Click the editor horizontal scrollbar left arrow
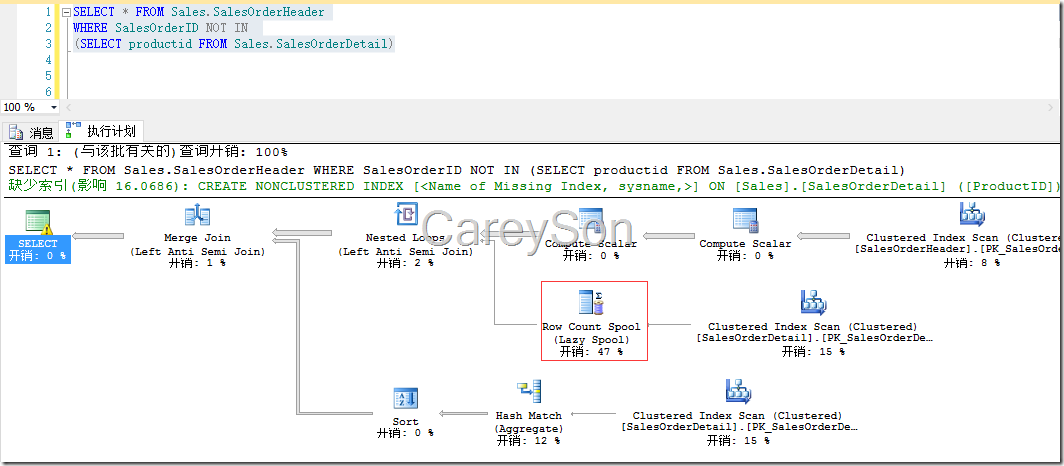1064x466 pixels. 69,107
